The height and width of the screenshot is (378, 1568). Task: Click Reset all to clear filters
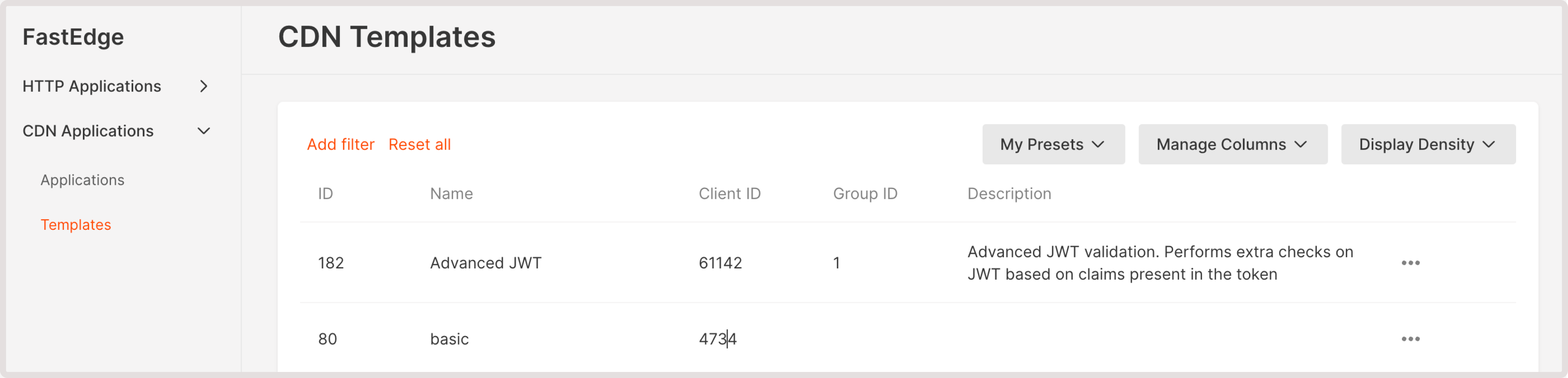[x=419, y=144]
